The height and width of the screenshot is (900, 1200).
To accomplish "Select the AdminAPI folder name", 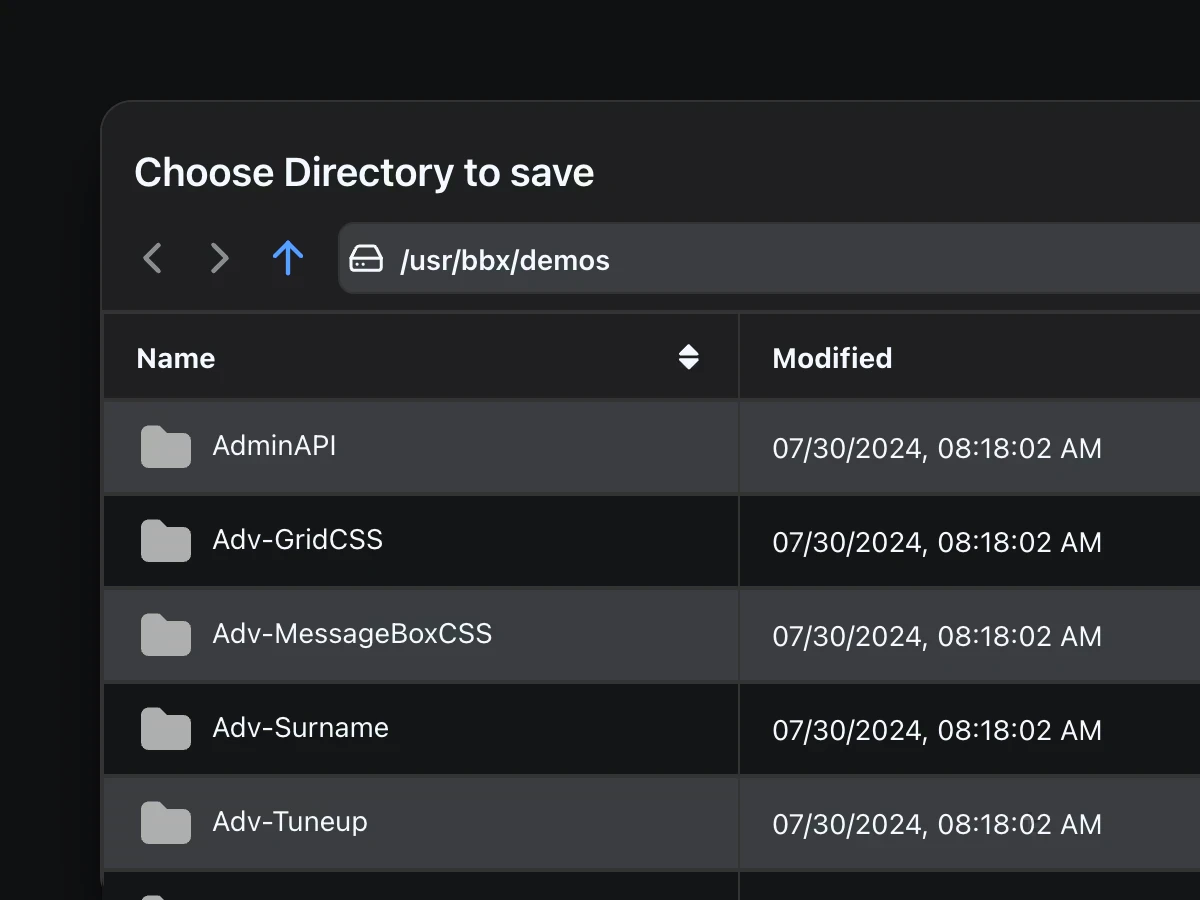I will pos(274,446).
